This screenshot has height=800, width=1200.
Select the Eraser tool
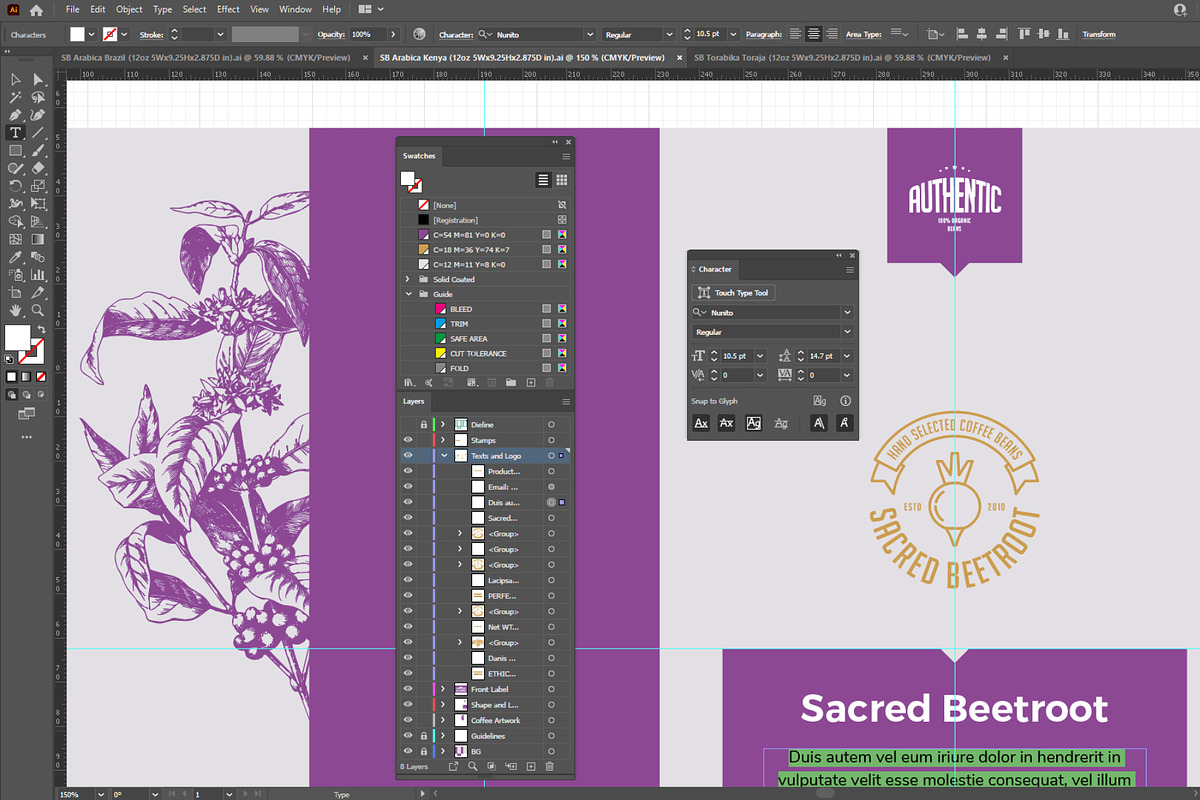tap(38, 168)
